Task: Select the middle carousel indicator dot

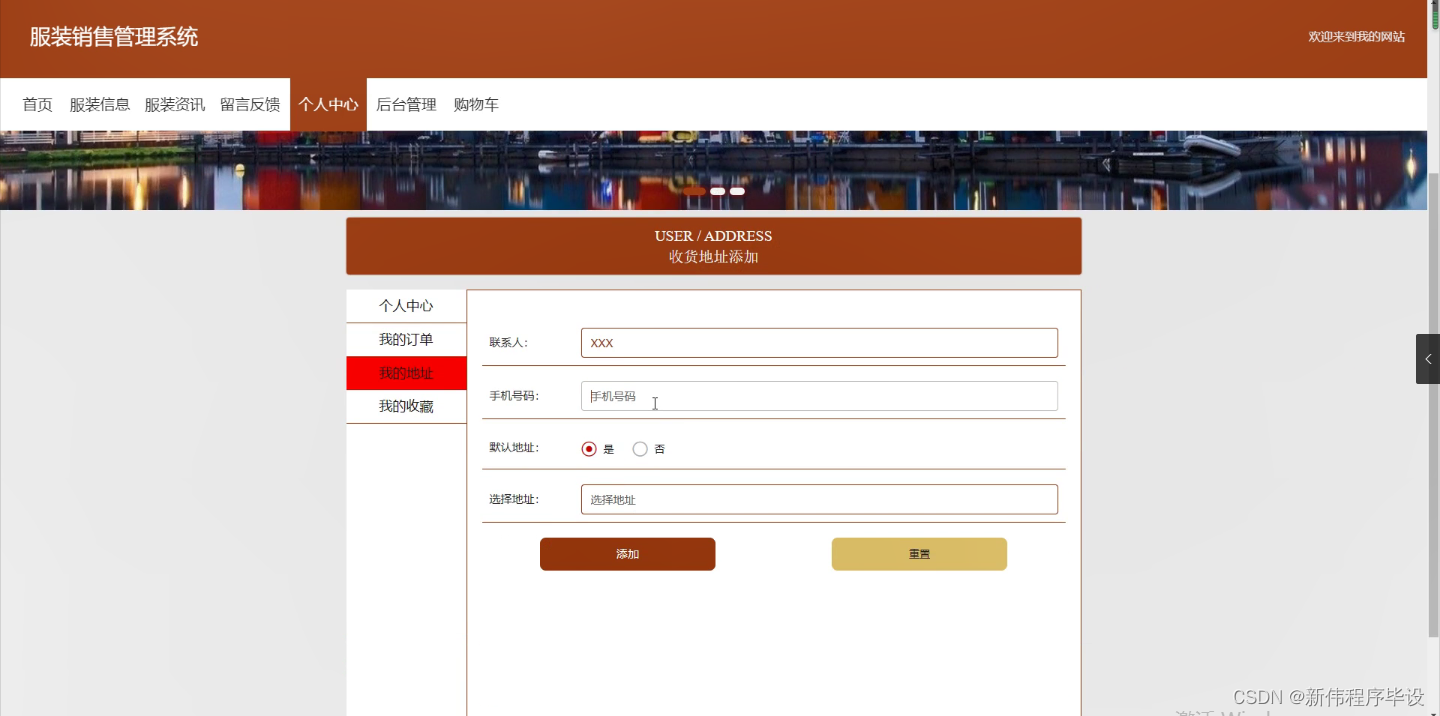Action: tap(717, 190)
